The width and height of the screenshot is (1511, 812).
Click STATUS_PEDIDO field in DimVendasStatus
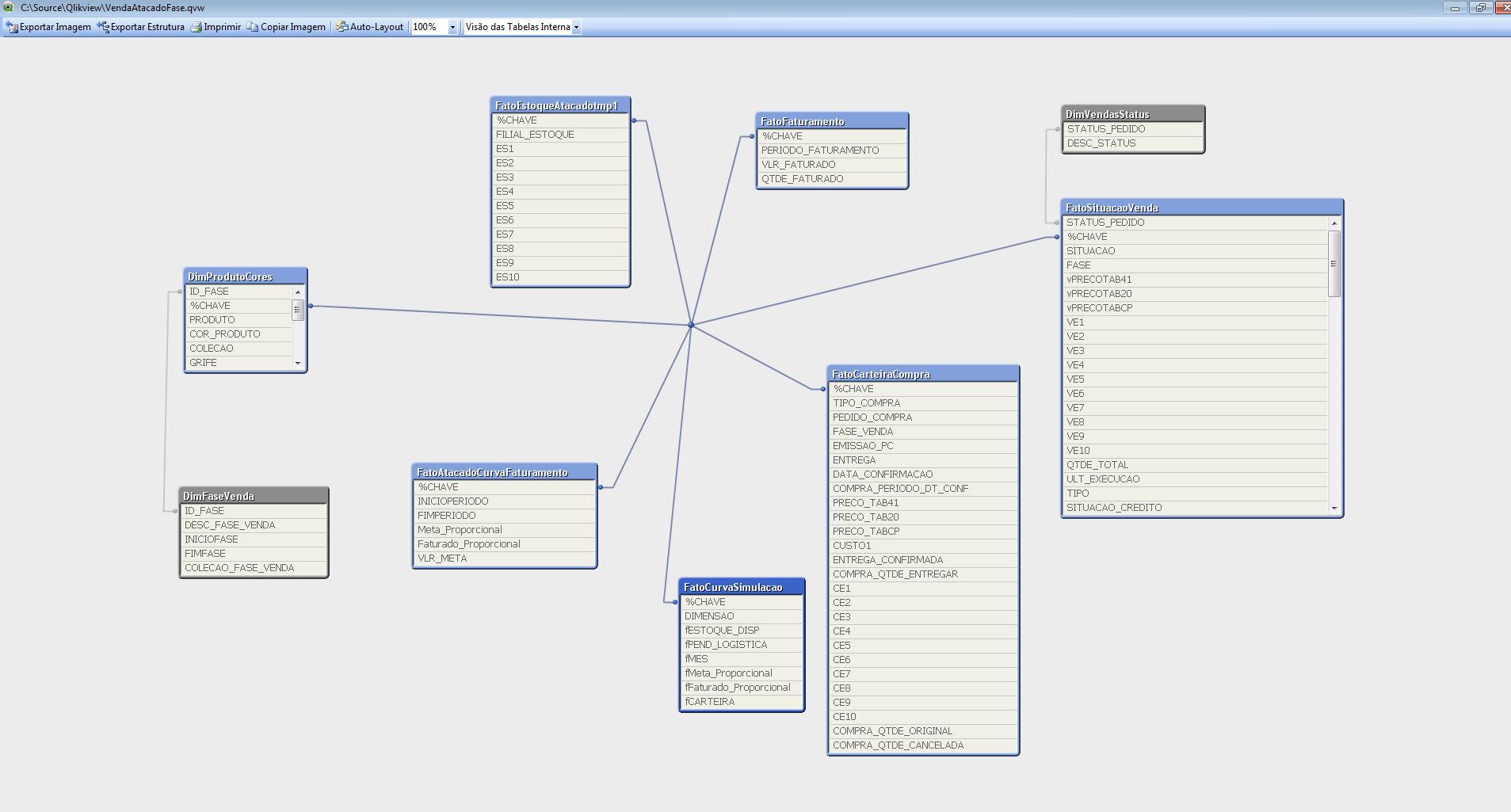[1133, 129]
